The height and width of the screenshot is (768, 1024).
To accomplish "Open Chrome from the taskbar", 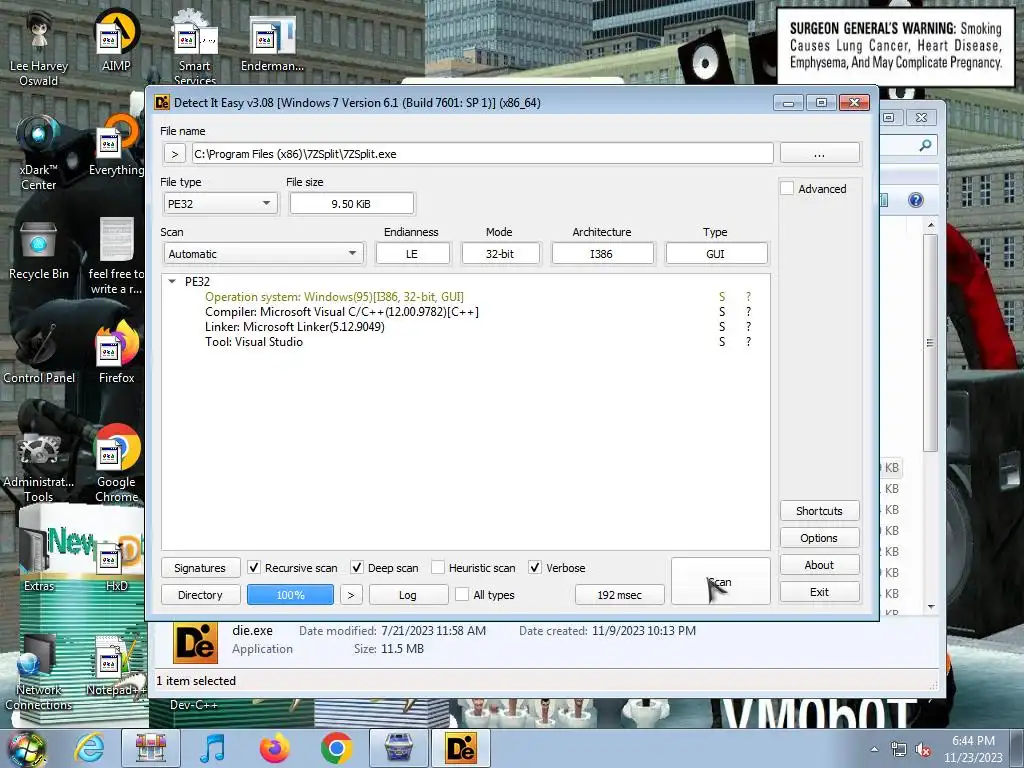I will 336,748.
